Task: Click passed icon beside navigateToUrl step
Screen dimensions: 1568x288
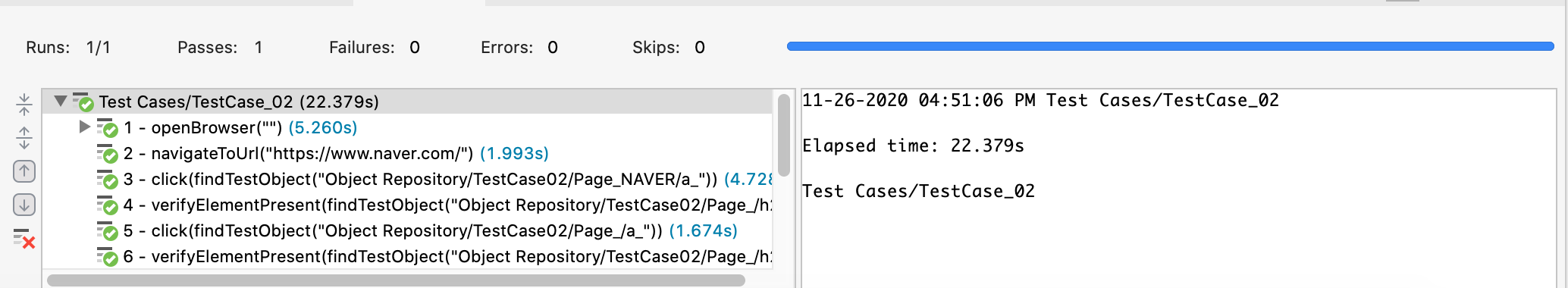Action: [108, 154]
